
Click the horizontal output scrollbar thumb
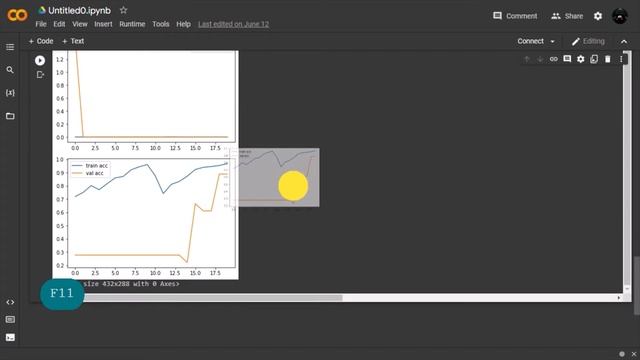[212, 298]
